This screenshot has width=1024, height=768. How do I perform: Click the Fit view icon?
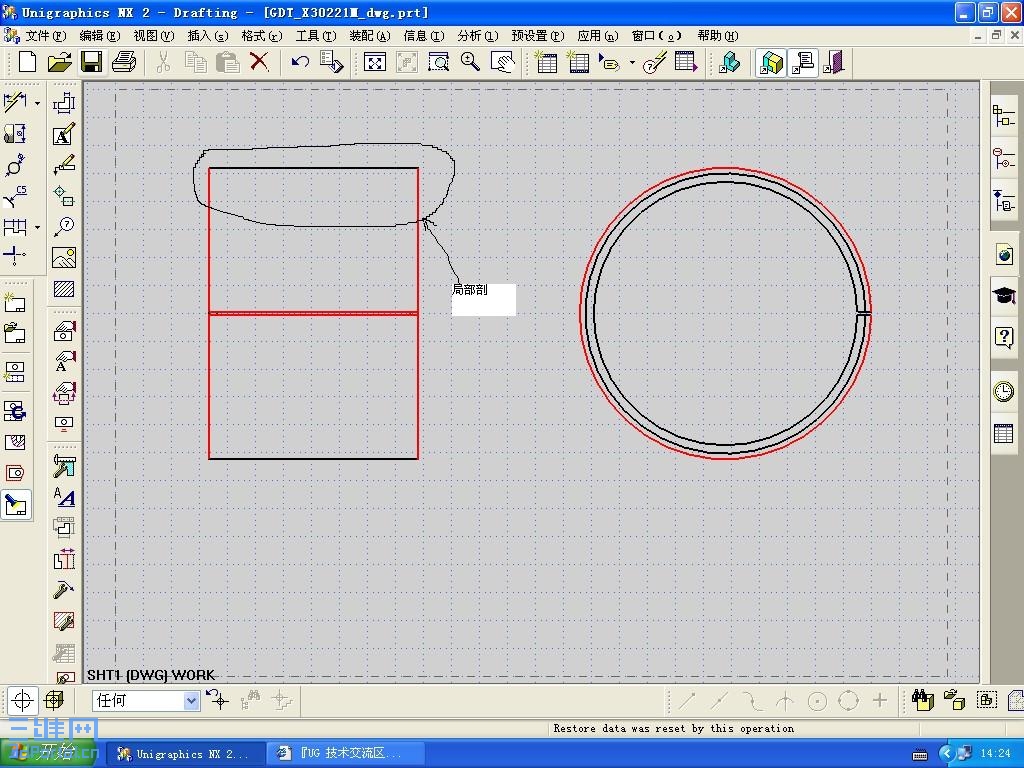point(375,62)
